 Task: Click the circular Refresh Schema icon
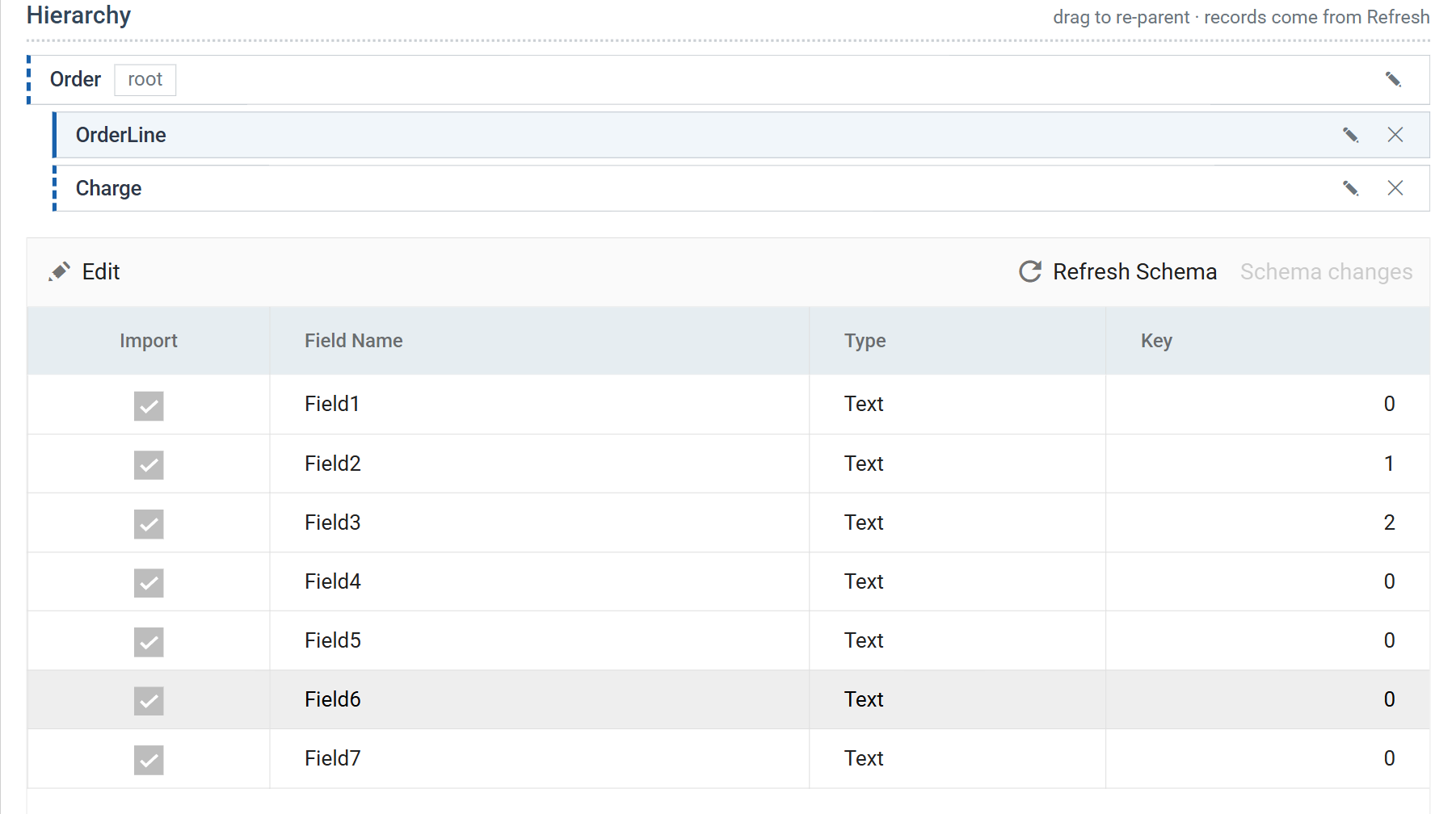point(1030,271)
